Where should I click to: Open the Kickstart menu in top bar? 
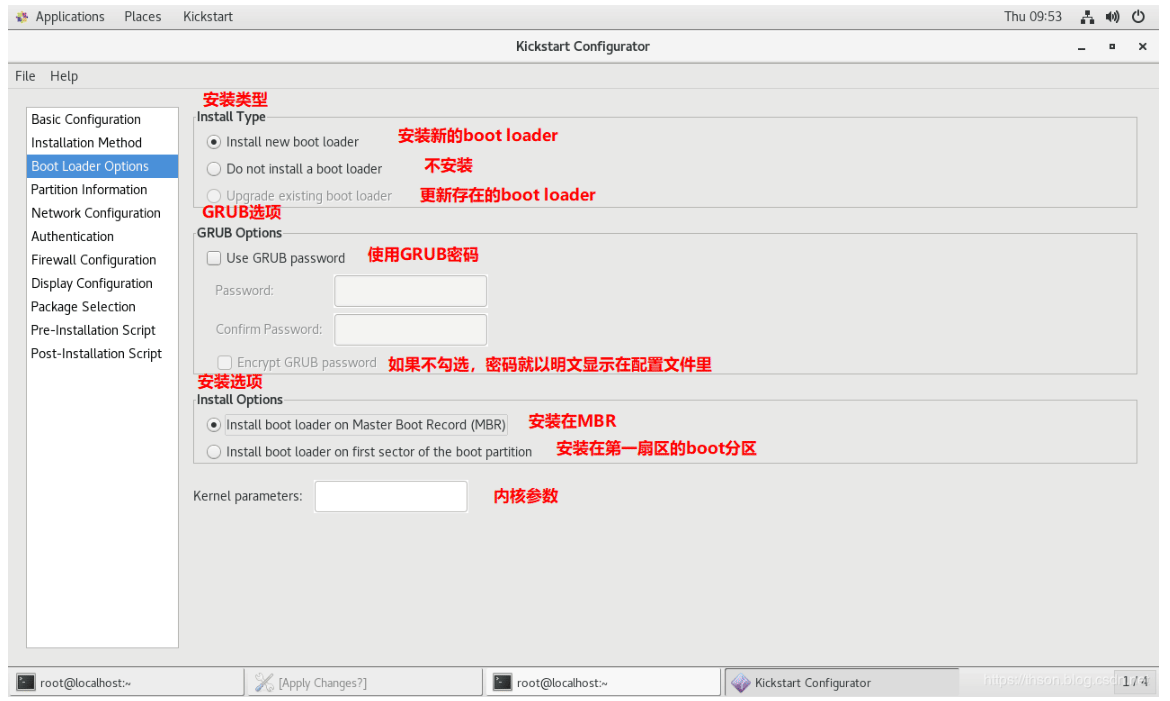coord(207,16)
